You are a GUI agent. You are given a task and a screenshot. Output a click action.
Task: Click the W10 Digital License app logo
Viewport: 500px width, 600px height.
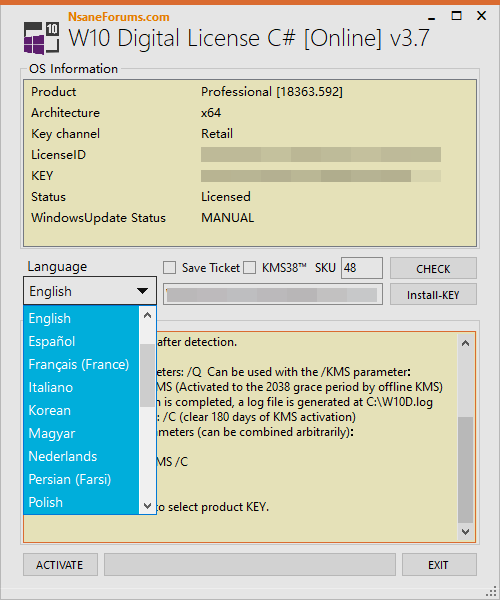(41, 38)
